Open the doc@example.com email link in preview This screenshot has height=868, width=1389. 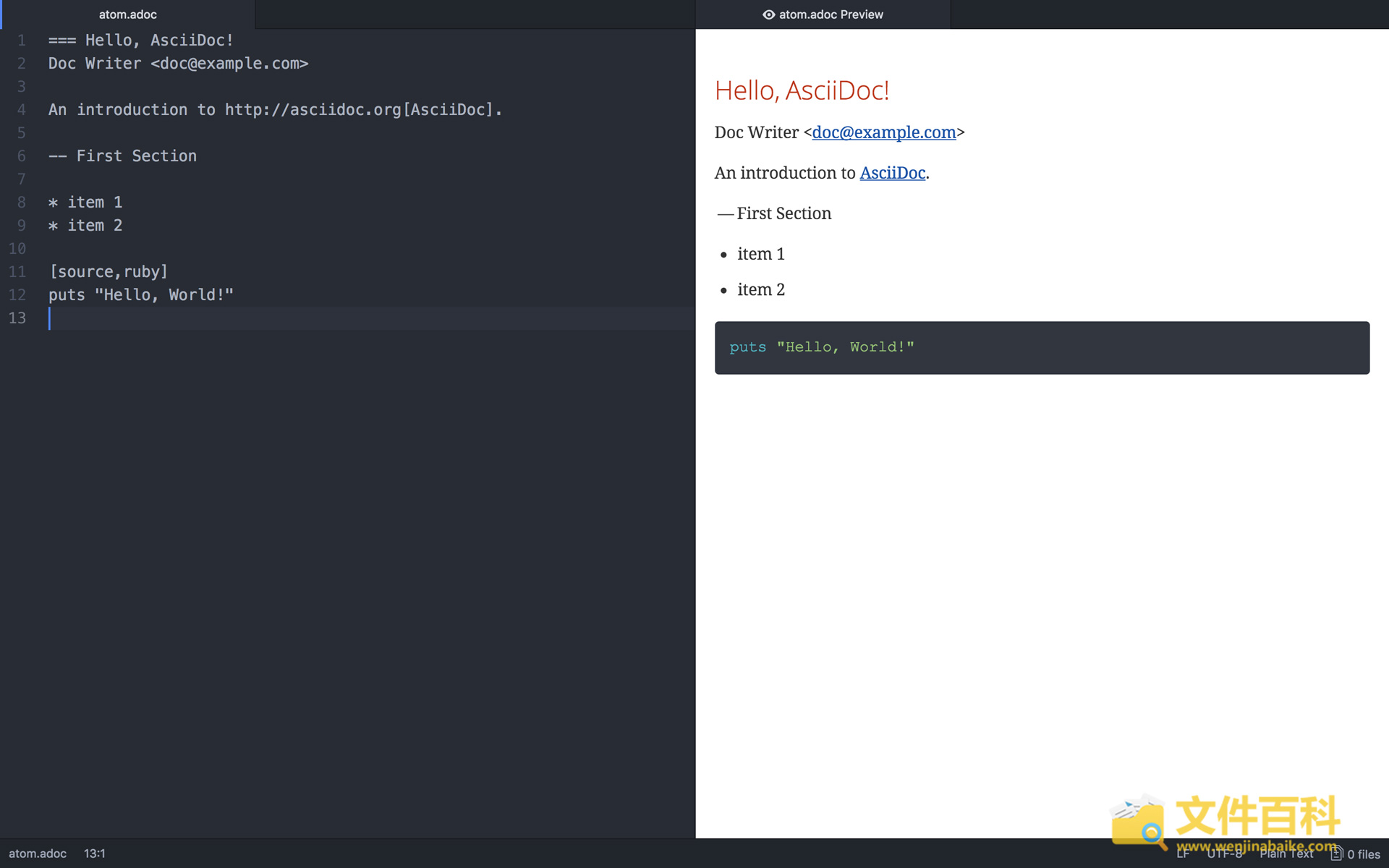tap(883, 132)
